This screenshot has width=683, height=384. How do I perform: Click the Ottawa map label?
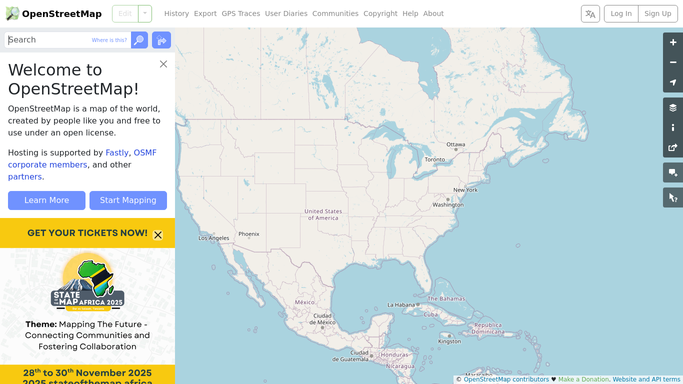[456, 144]
